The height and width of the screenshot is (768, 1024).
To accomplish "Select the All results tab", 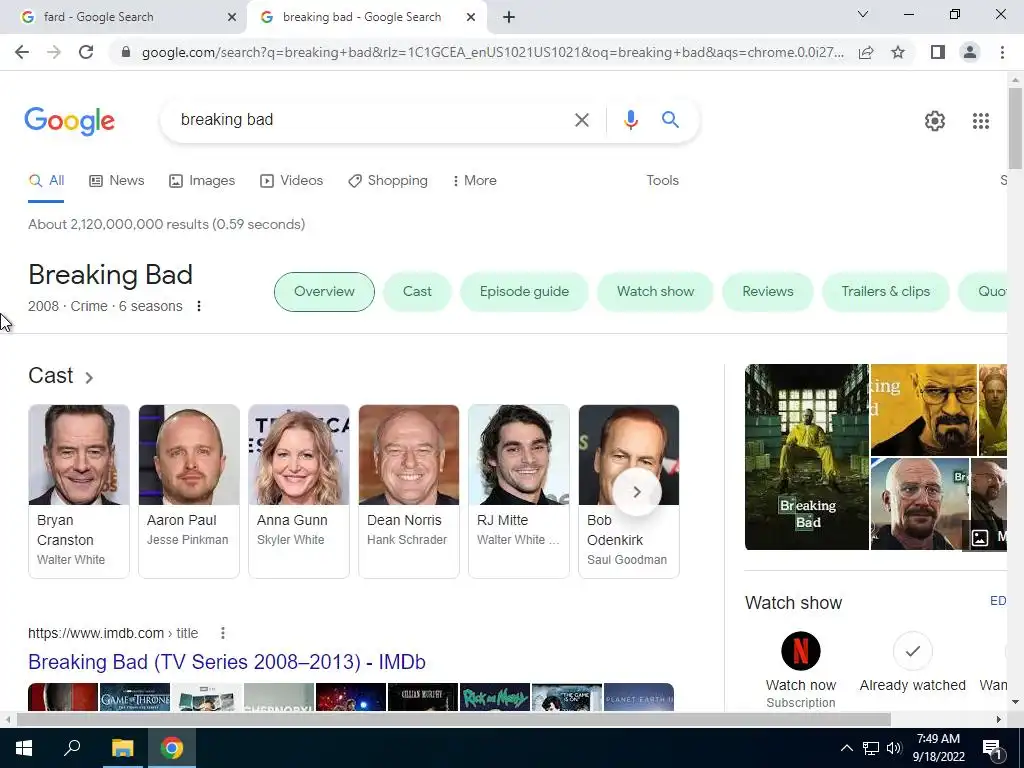I will pos(46,181).
